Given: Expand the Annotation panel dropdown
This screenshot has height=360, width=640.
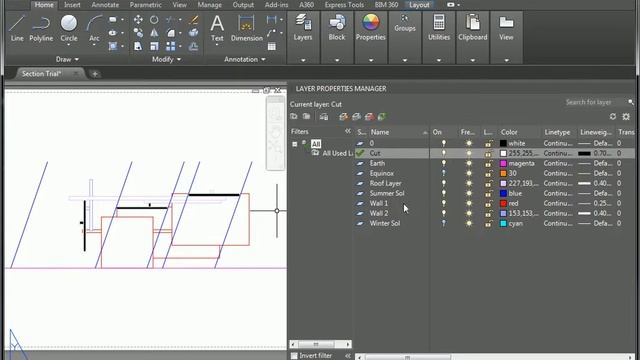Looking at the screenshot, I should 245,60.
